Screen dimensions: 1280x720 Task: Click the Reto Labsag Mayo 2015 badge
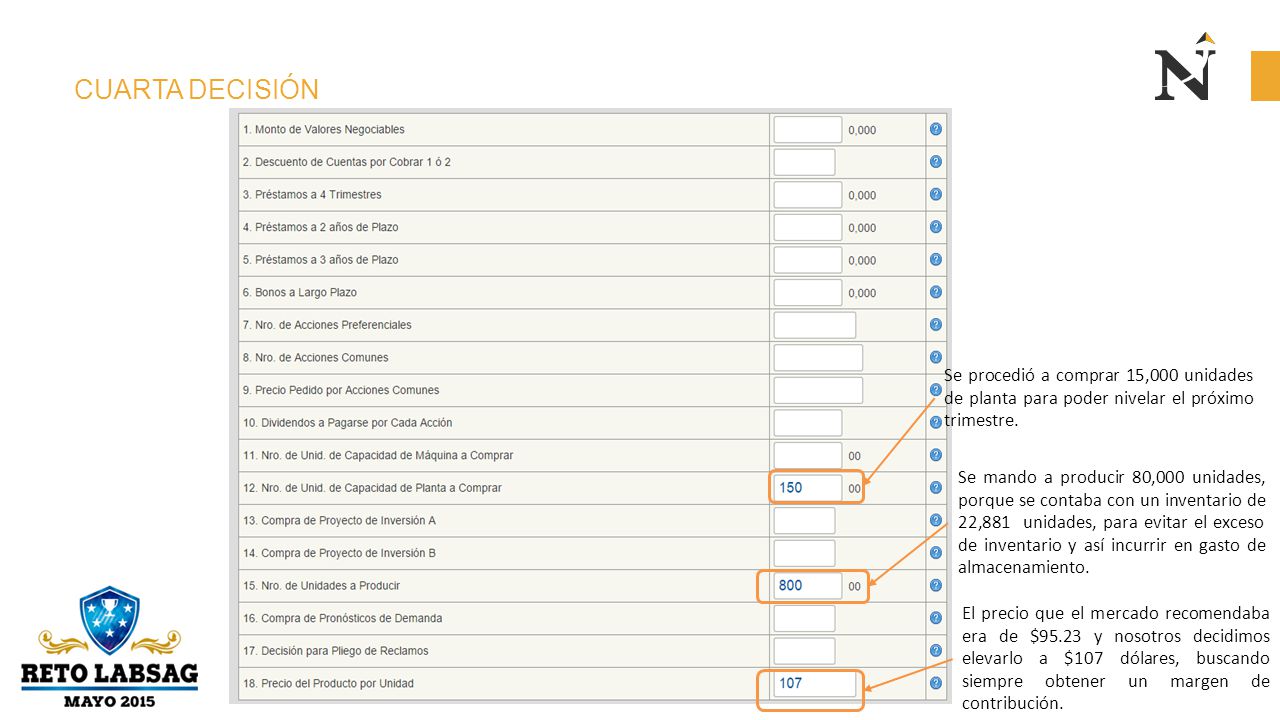(109, 647)
